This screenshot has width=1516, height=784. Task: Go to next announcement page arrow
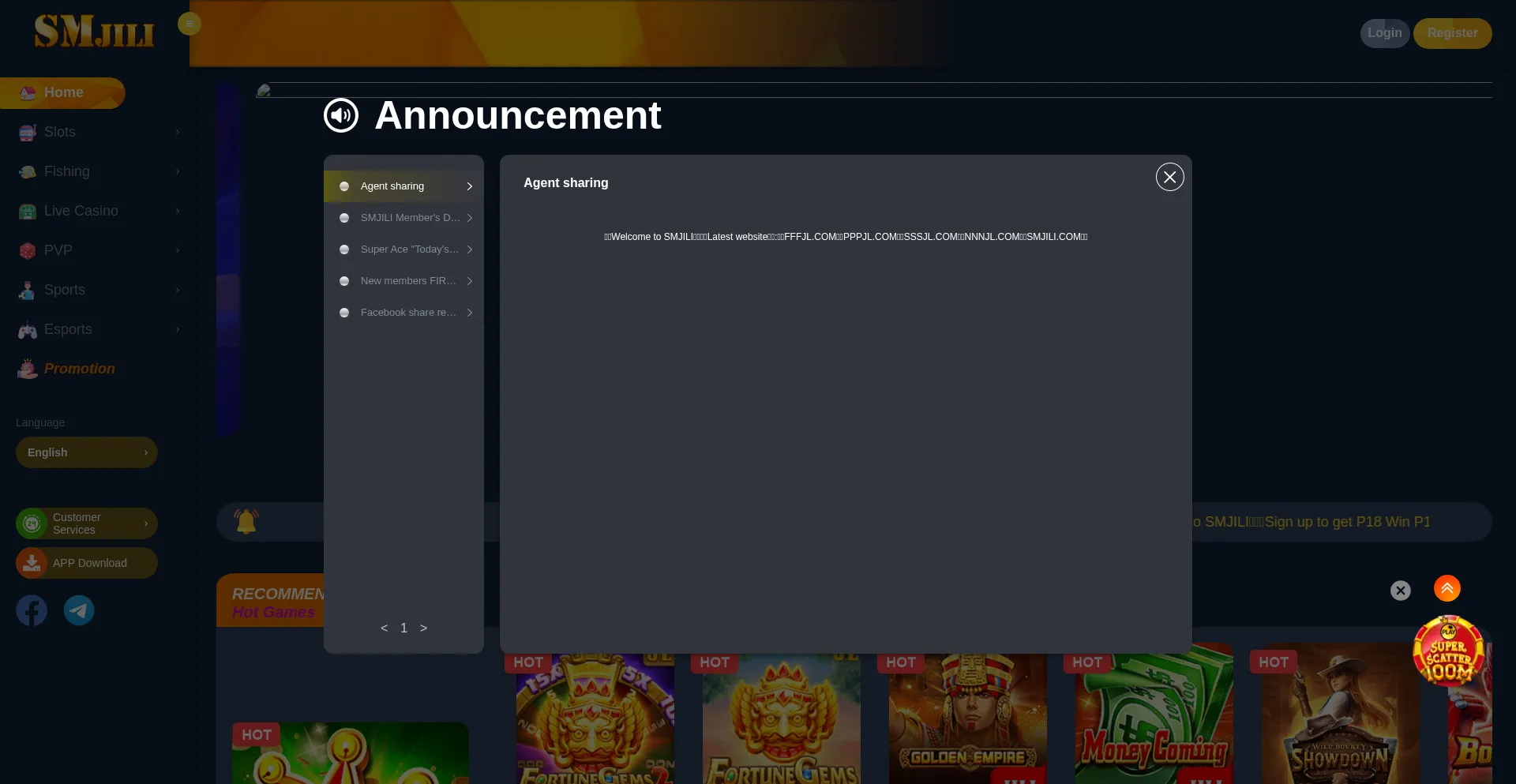(x=424, y=628)
